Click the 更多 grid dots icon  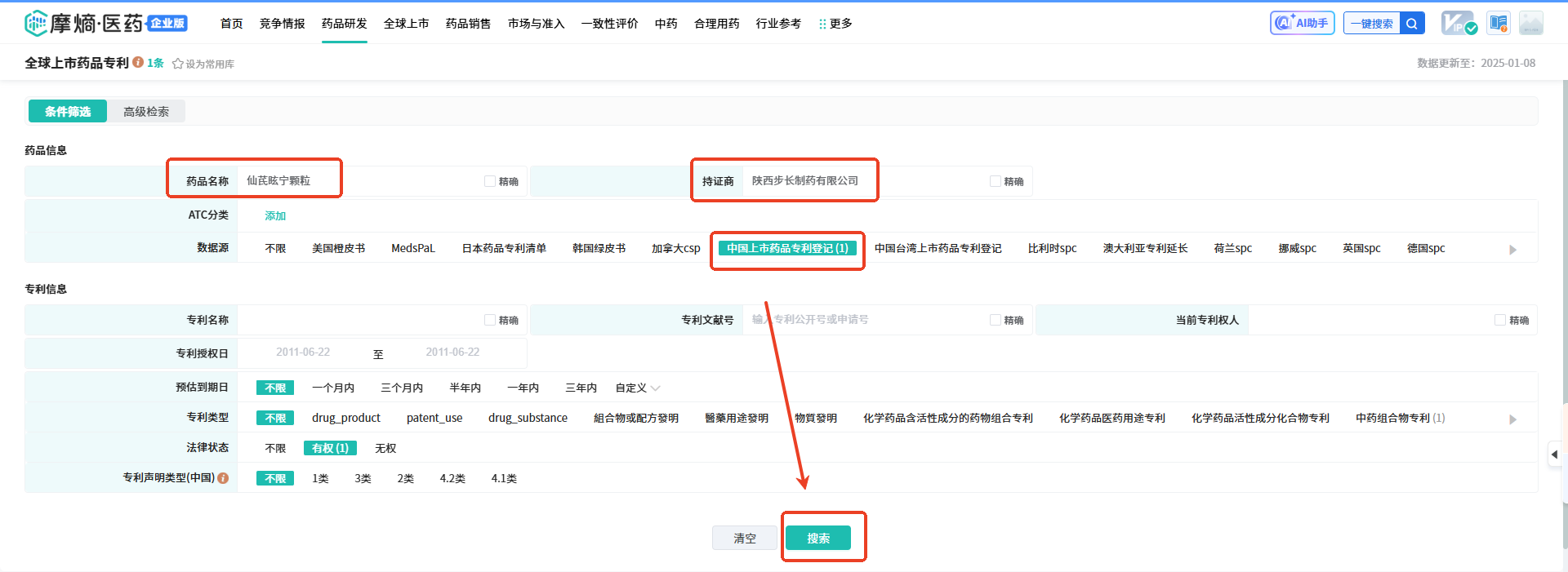point(822,24)
